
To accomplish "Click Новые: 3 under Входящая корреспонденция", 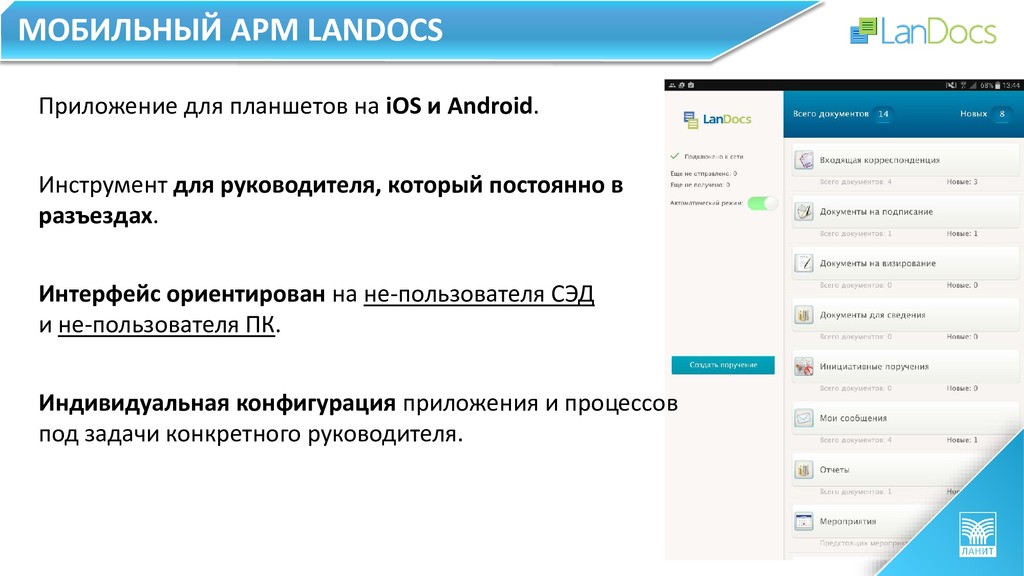I will [962, 182].
